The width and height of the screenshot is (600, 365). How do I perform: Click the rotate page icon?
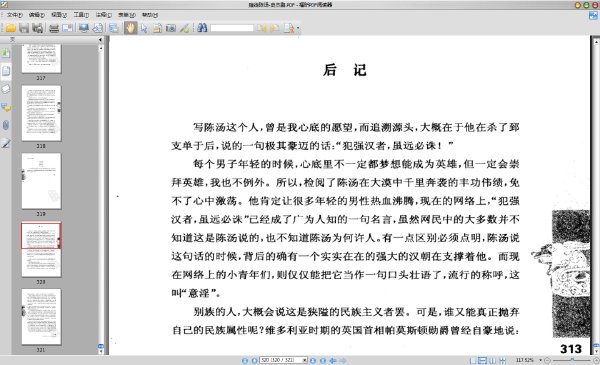coord(98,28)
